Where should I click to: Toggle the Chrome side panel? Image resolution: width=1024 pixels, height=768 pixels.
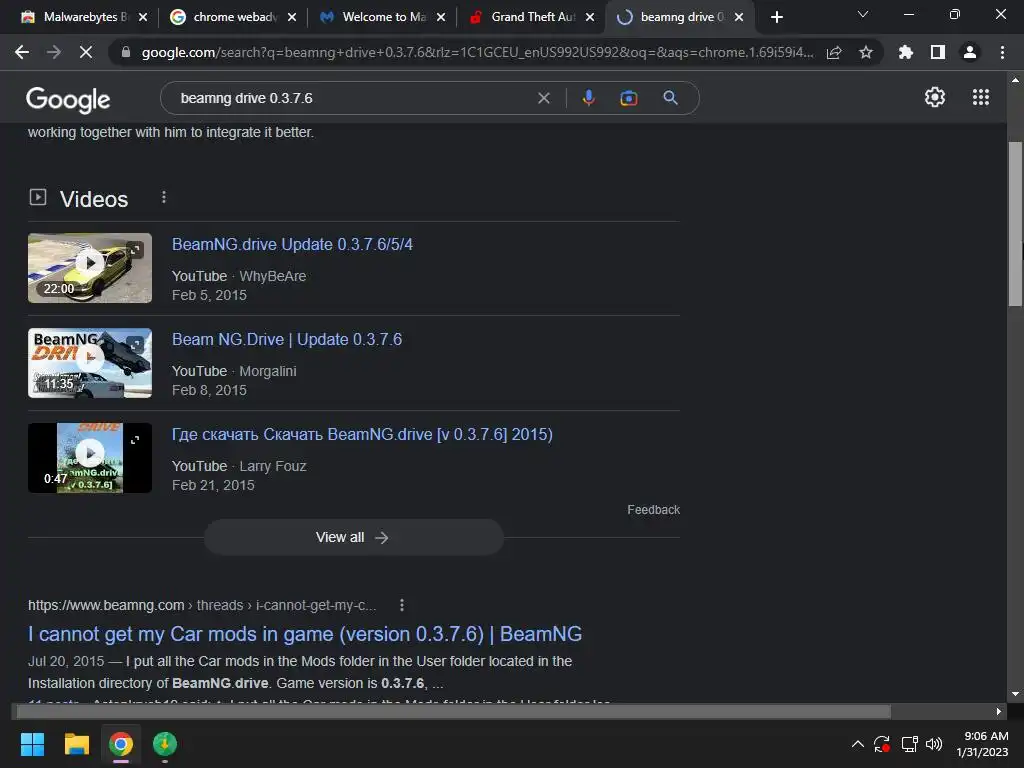coord(938,52)
